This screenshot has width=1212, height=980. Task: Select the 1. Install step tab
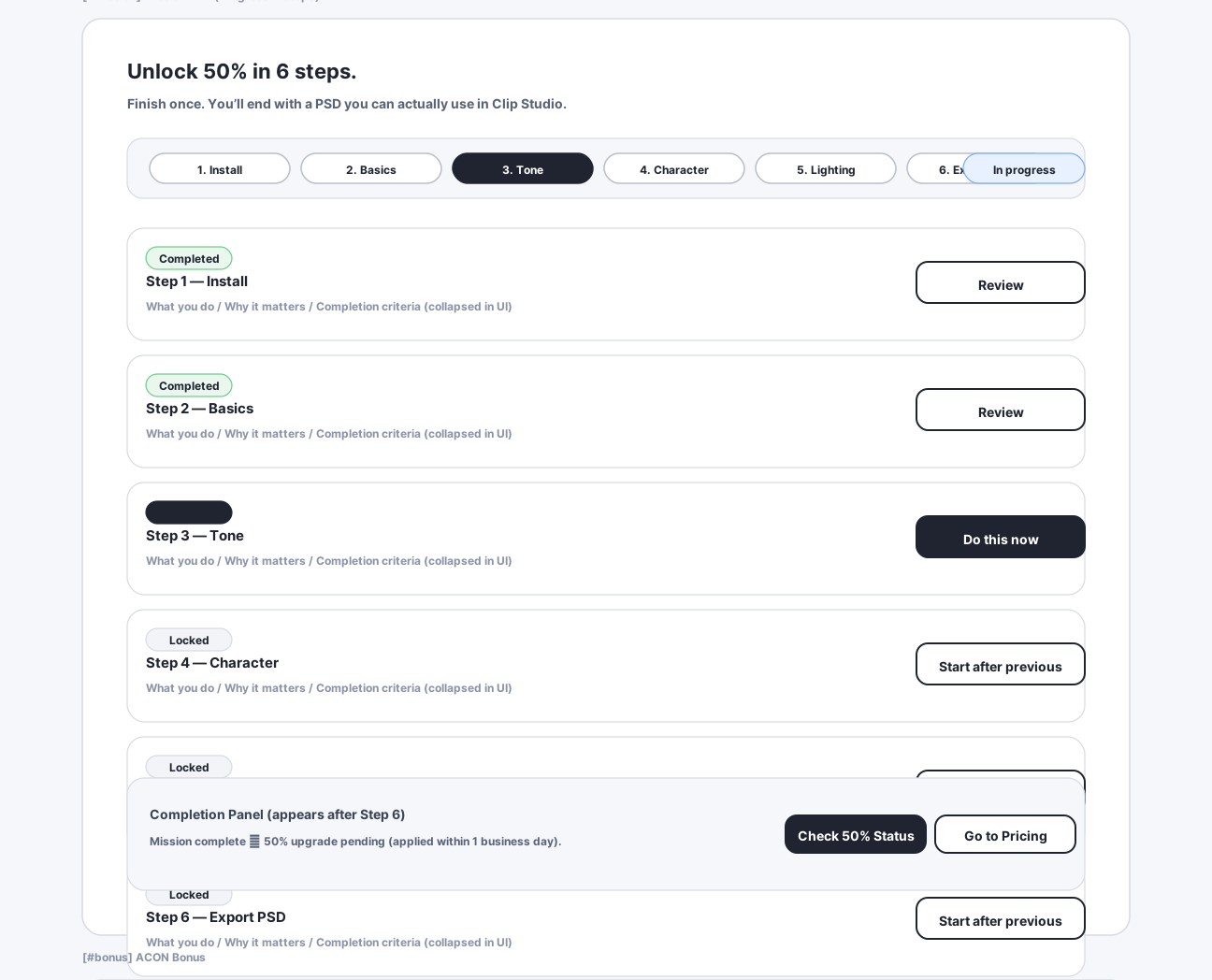220,169
